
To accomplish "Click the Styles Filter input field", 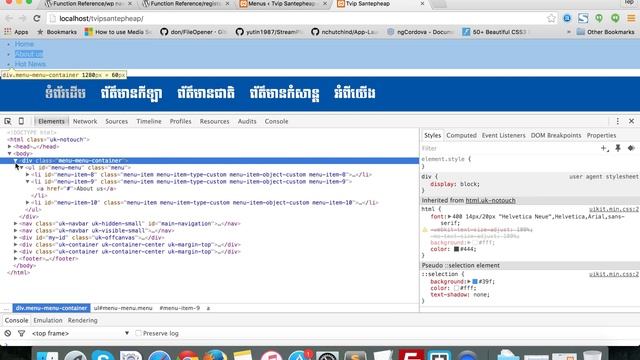I will pyautogui.click(x=508, y=148).
